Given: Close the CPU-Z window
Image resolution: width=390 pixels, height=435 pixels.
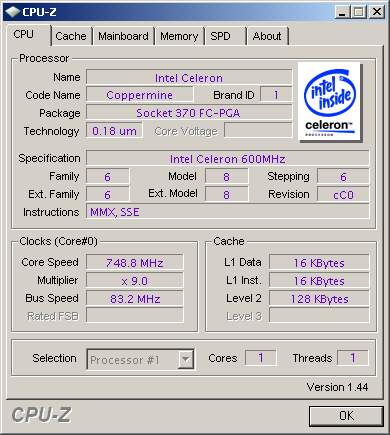Looking at the screenshot, I should (377, 12).
